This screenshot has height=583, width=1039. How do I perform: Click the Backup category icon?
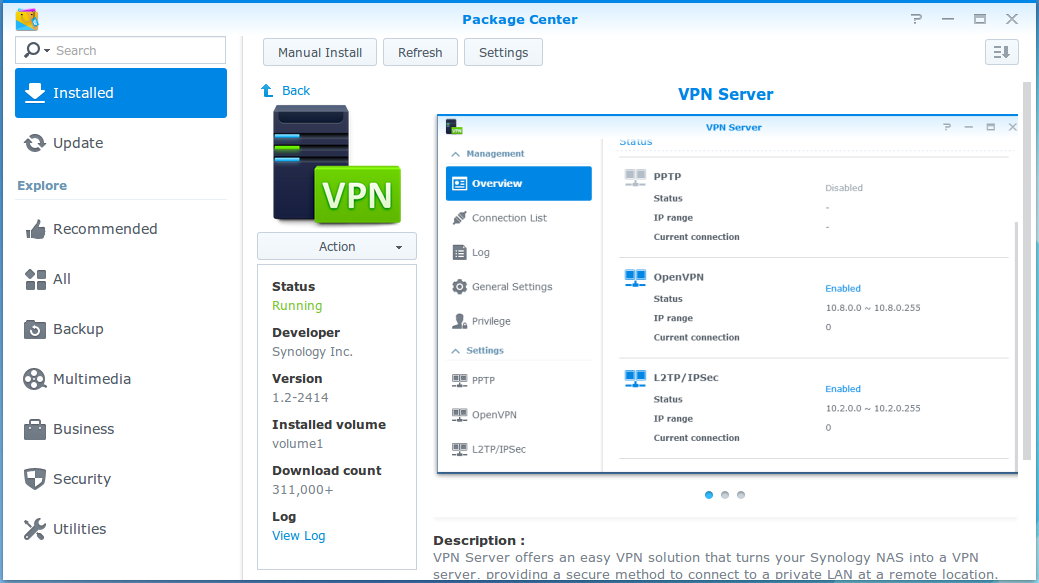point(35,329)
